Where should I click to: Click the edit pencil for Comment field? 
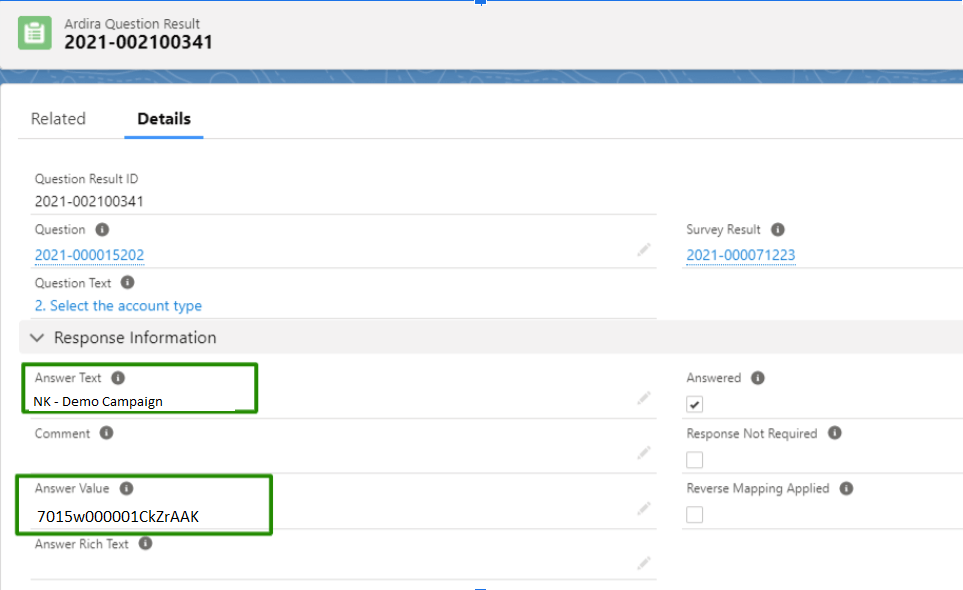click(644, 453)
